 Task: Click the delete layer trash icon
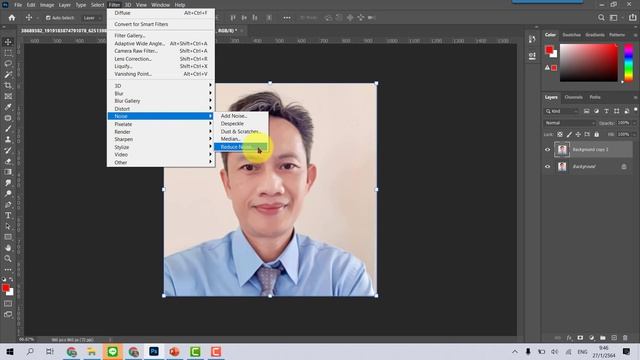coord(625,338)
